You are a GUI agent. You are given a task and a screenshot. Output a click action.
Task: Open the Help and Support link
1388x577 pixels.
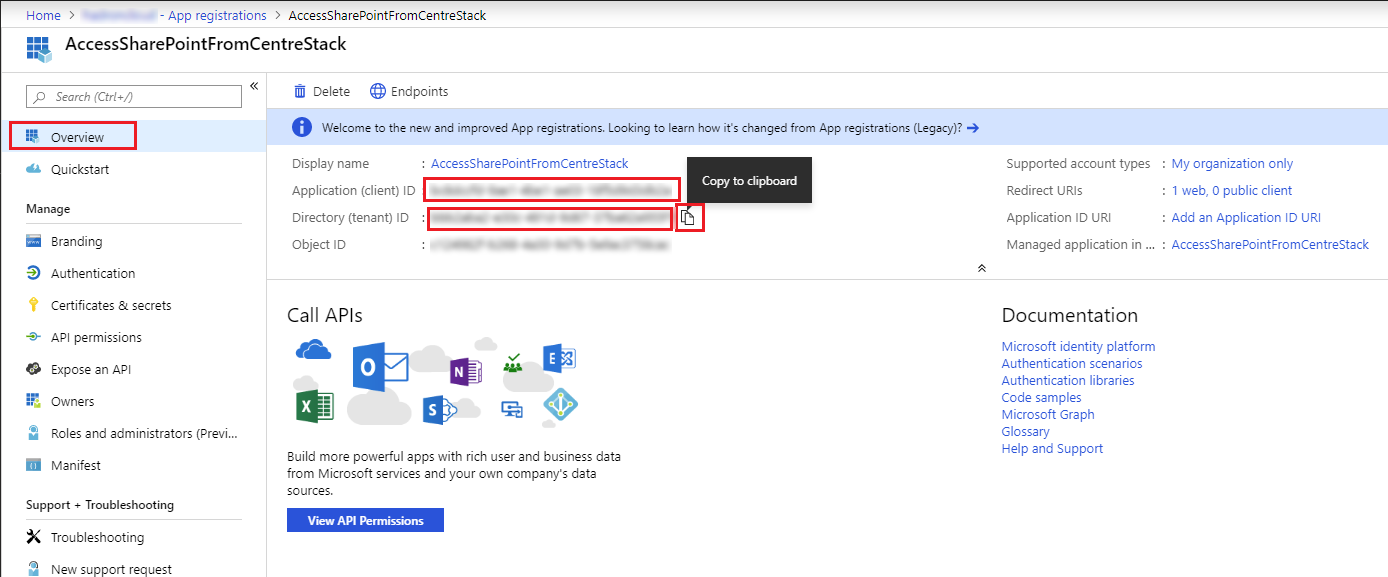1052,448
